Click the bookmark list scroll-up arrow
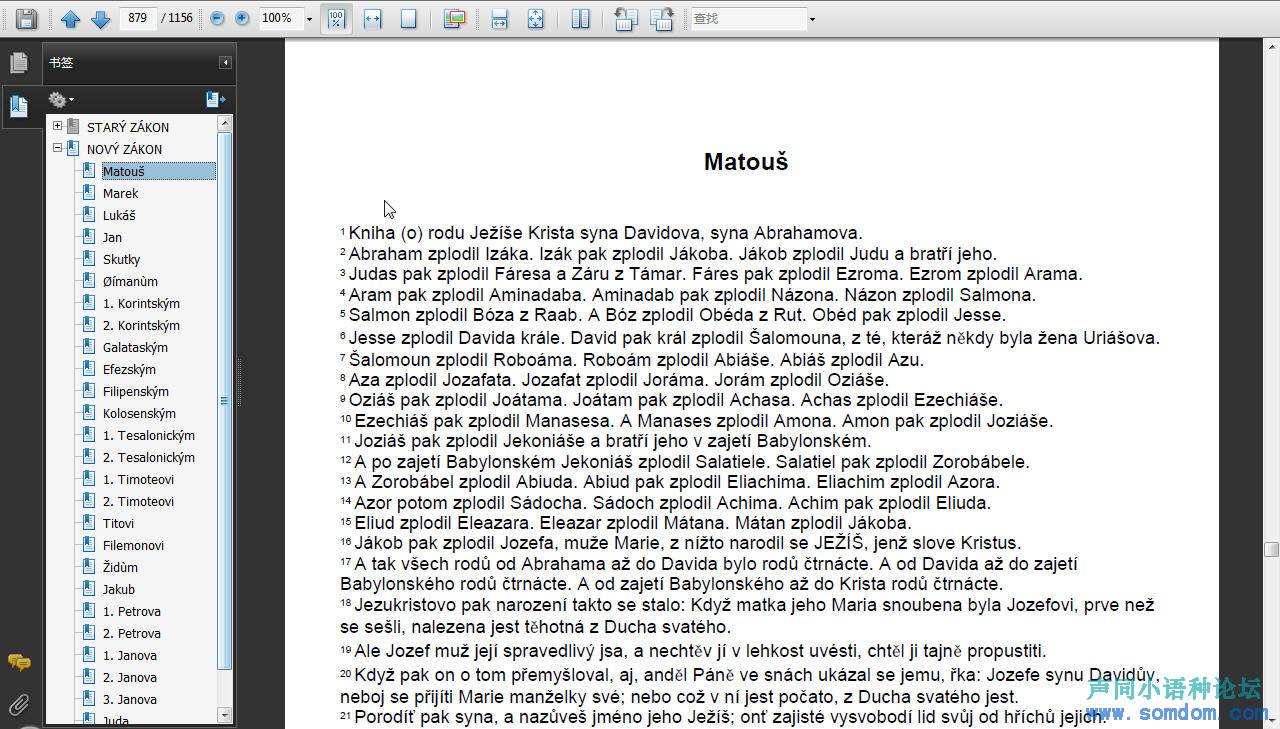The width and height of the screenshot is (1280, 729). [225, 123]
